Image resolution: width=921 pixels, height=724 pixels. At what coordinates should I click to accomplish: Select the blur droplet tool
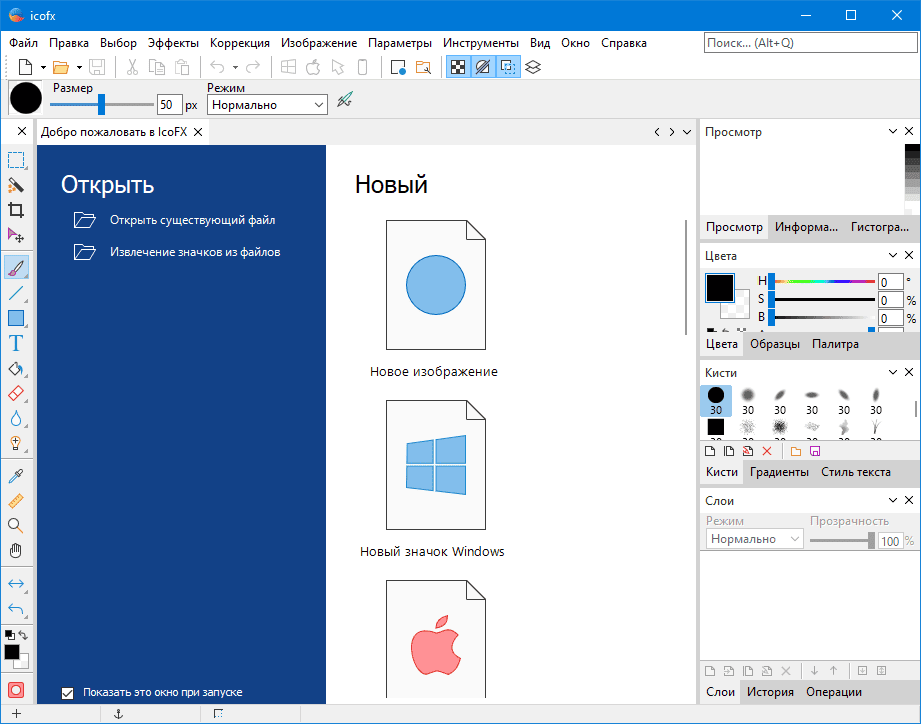[16, 419]
